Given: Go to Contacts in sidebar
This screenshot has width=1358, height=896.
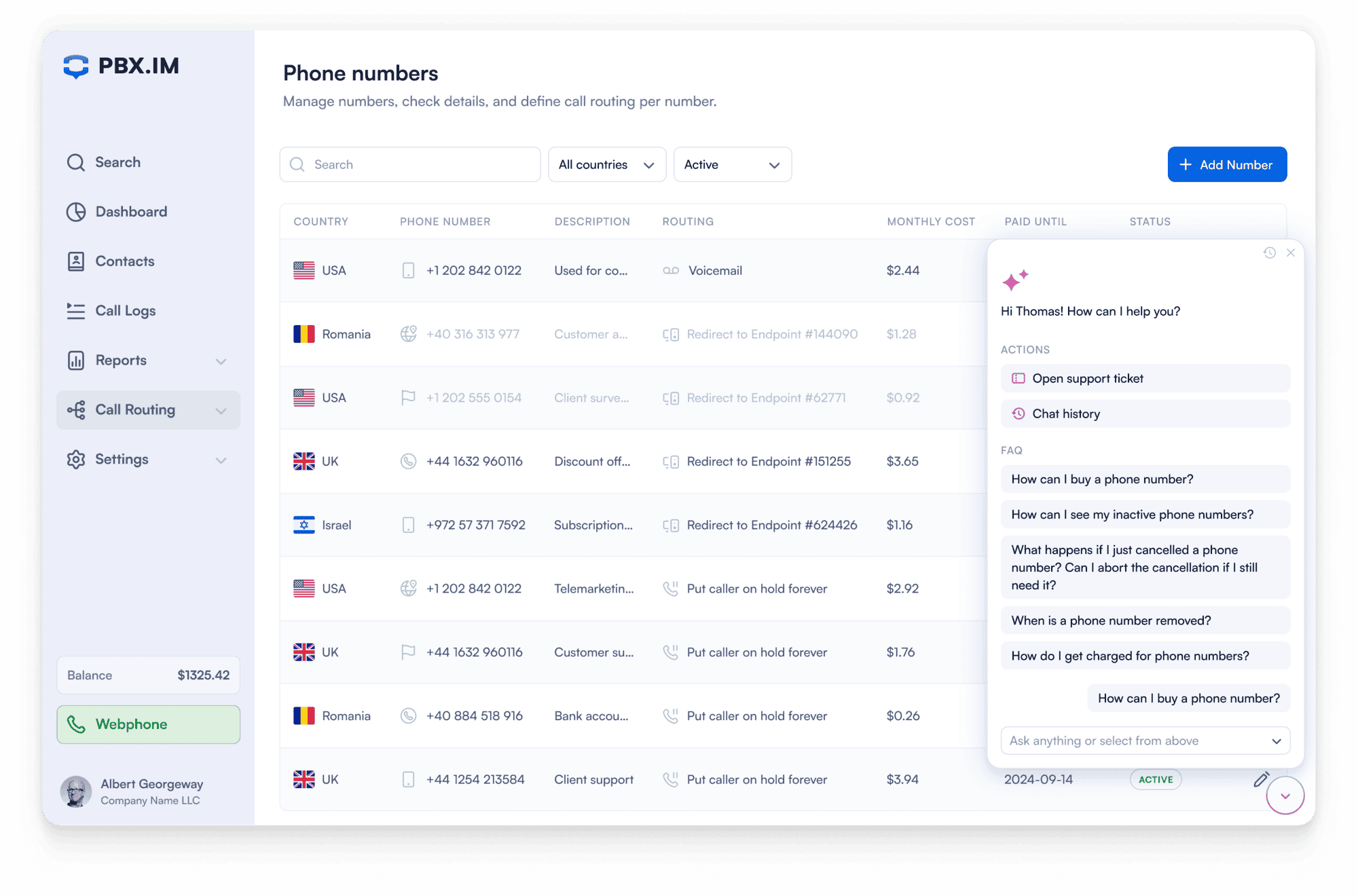Looking at the screenshot, I should click(x=125, y=261).
